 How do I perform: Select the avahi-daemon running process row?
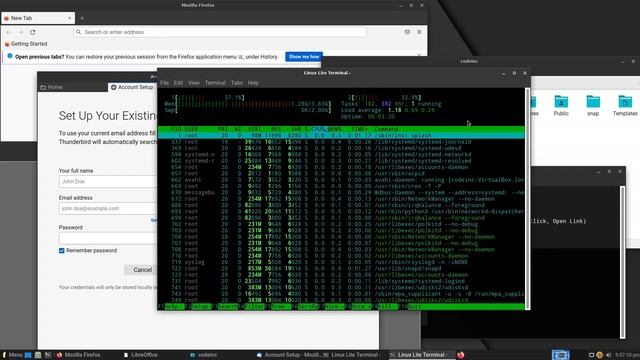pyautogui.click(x=341, y=180)
